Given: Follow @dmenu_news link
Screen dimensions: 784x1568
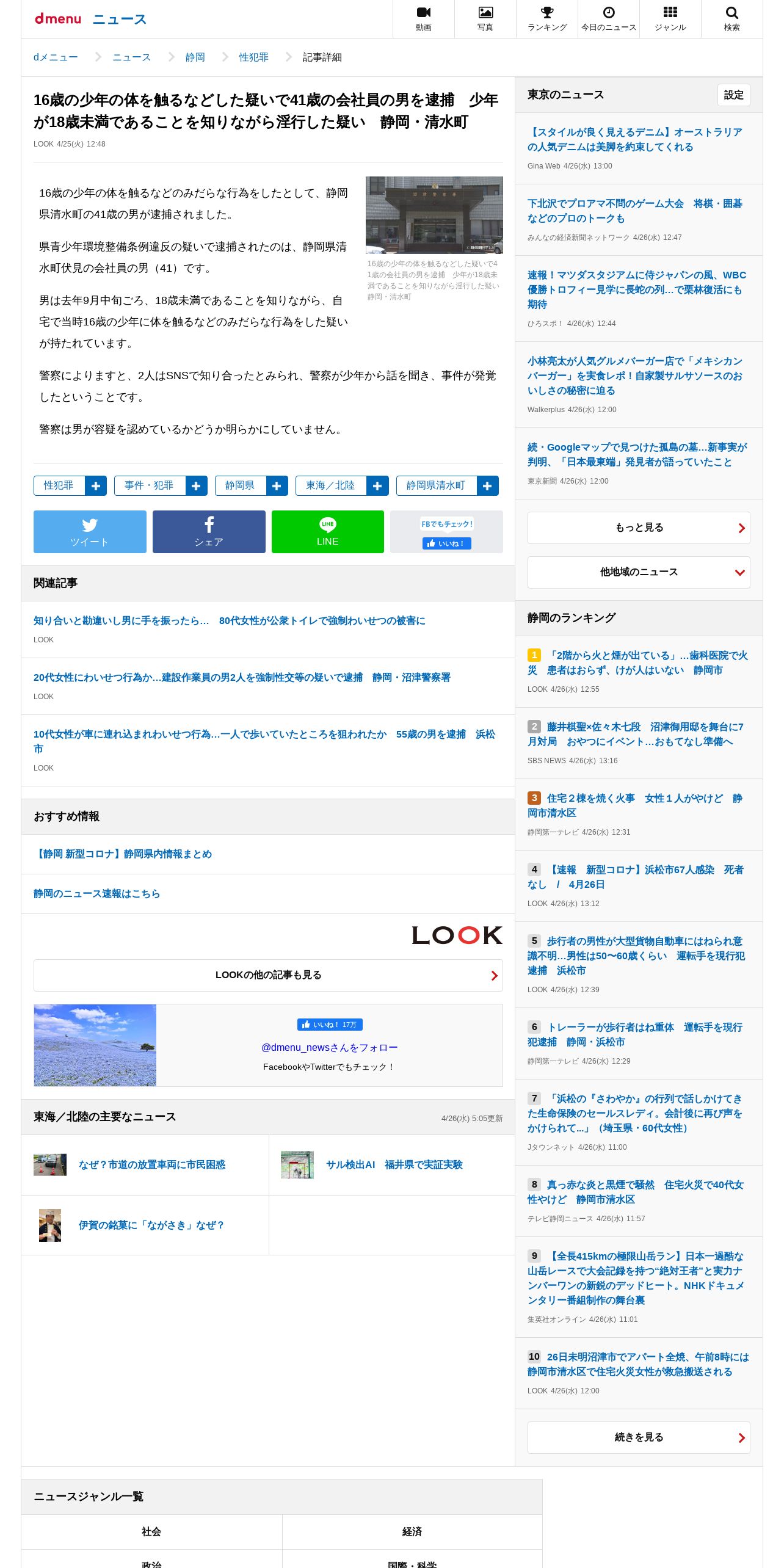Looking at the screenshot, I should pos(330,1048).
